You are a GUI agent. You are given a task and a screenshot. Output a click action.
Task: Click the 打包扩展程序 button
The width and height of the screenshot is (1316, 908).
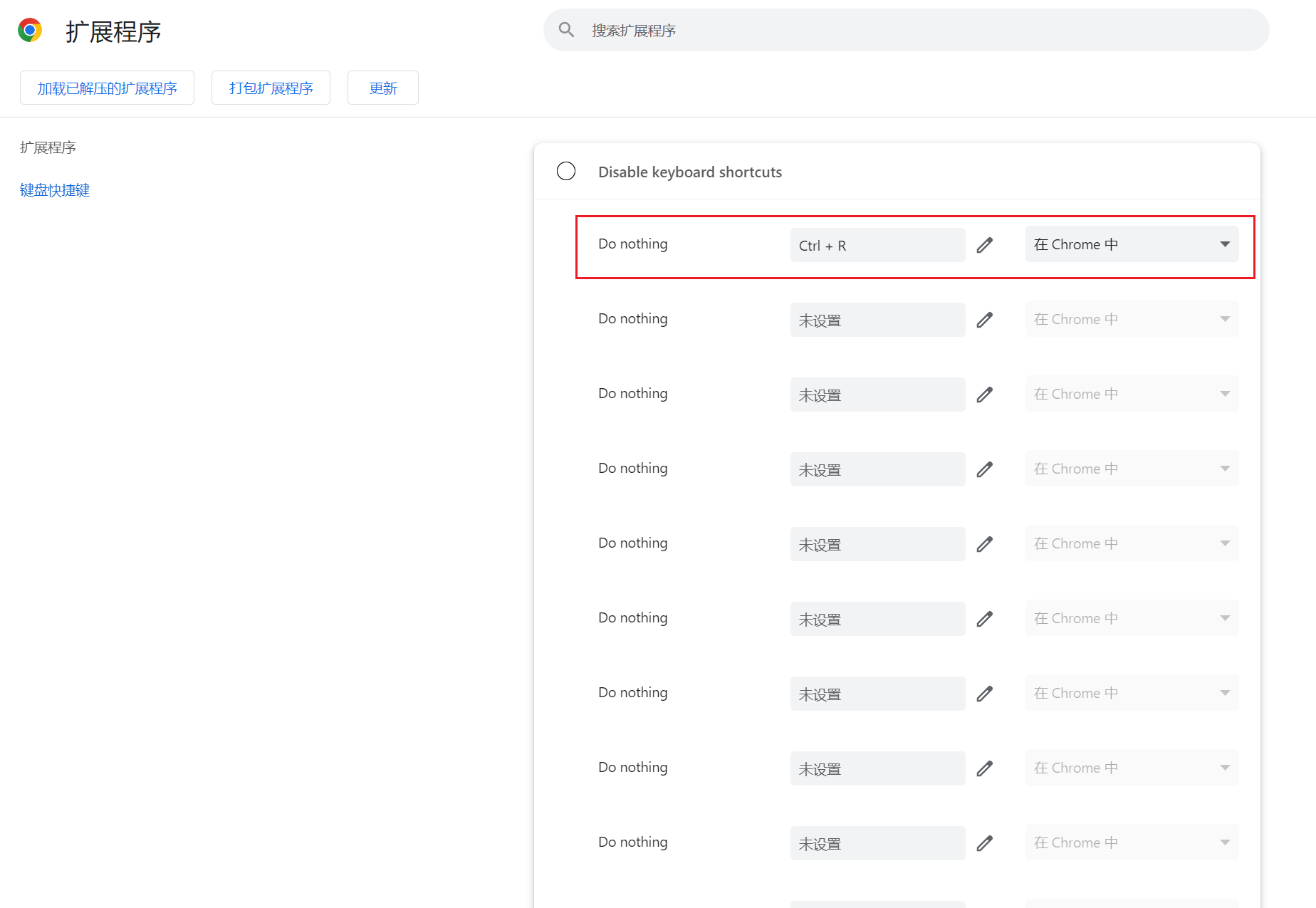pyautogui.click(x=271, y=88)
